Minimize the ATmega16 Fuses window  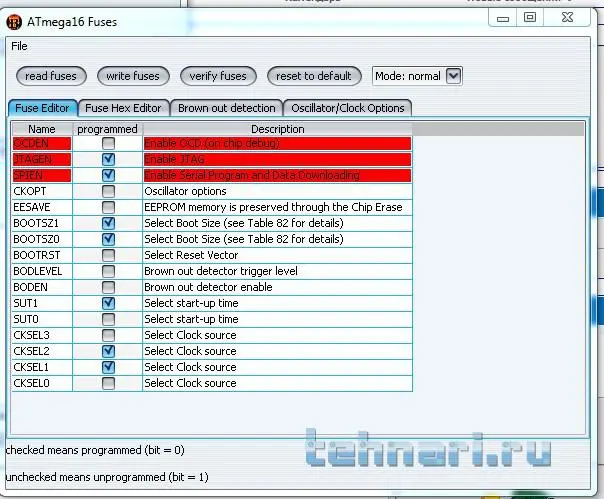coord(503,18)
